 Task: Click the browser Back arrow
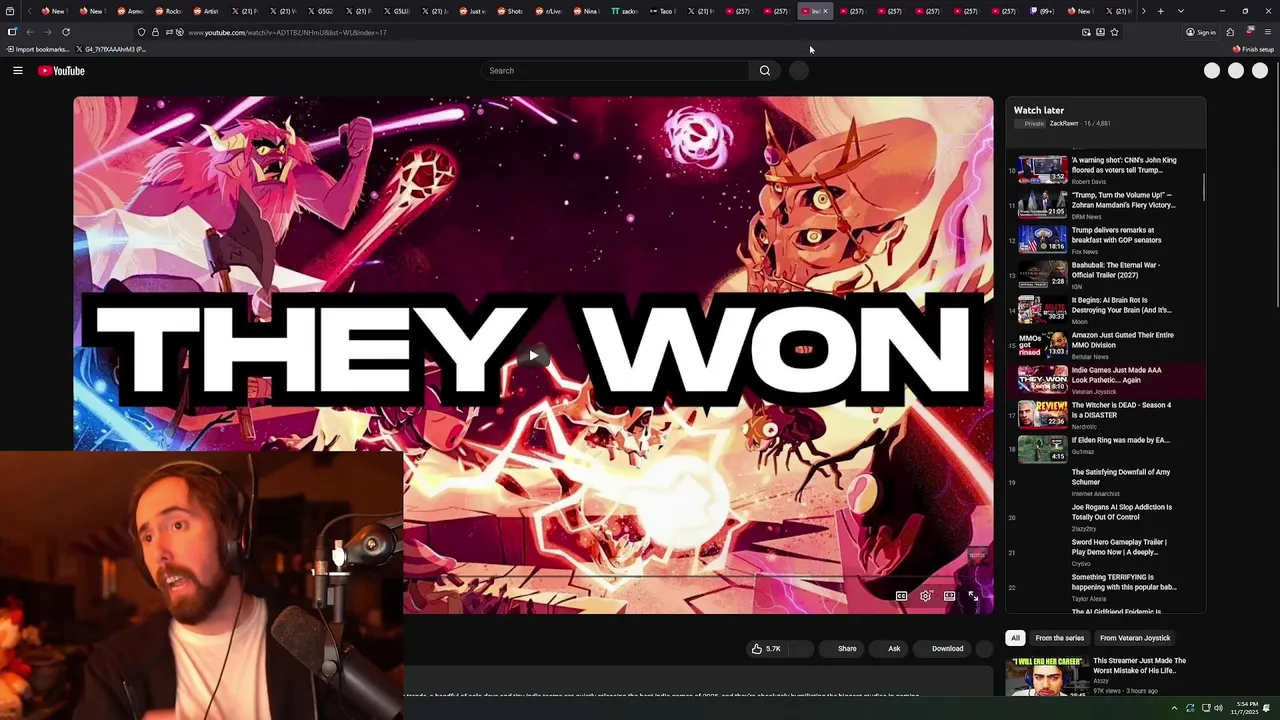pos(30,32)
